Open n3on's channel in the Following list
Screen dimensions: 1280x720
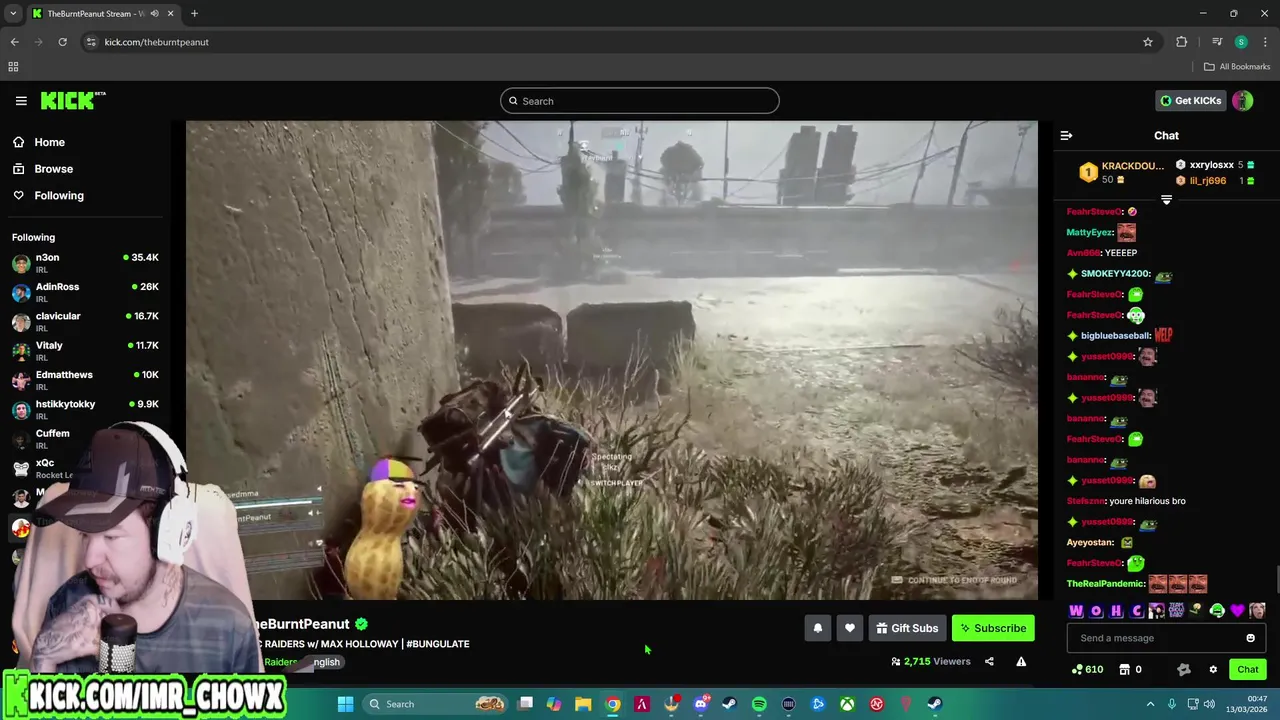click(85, 263)
